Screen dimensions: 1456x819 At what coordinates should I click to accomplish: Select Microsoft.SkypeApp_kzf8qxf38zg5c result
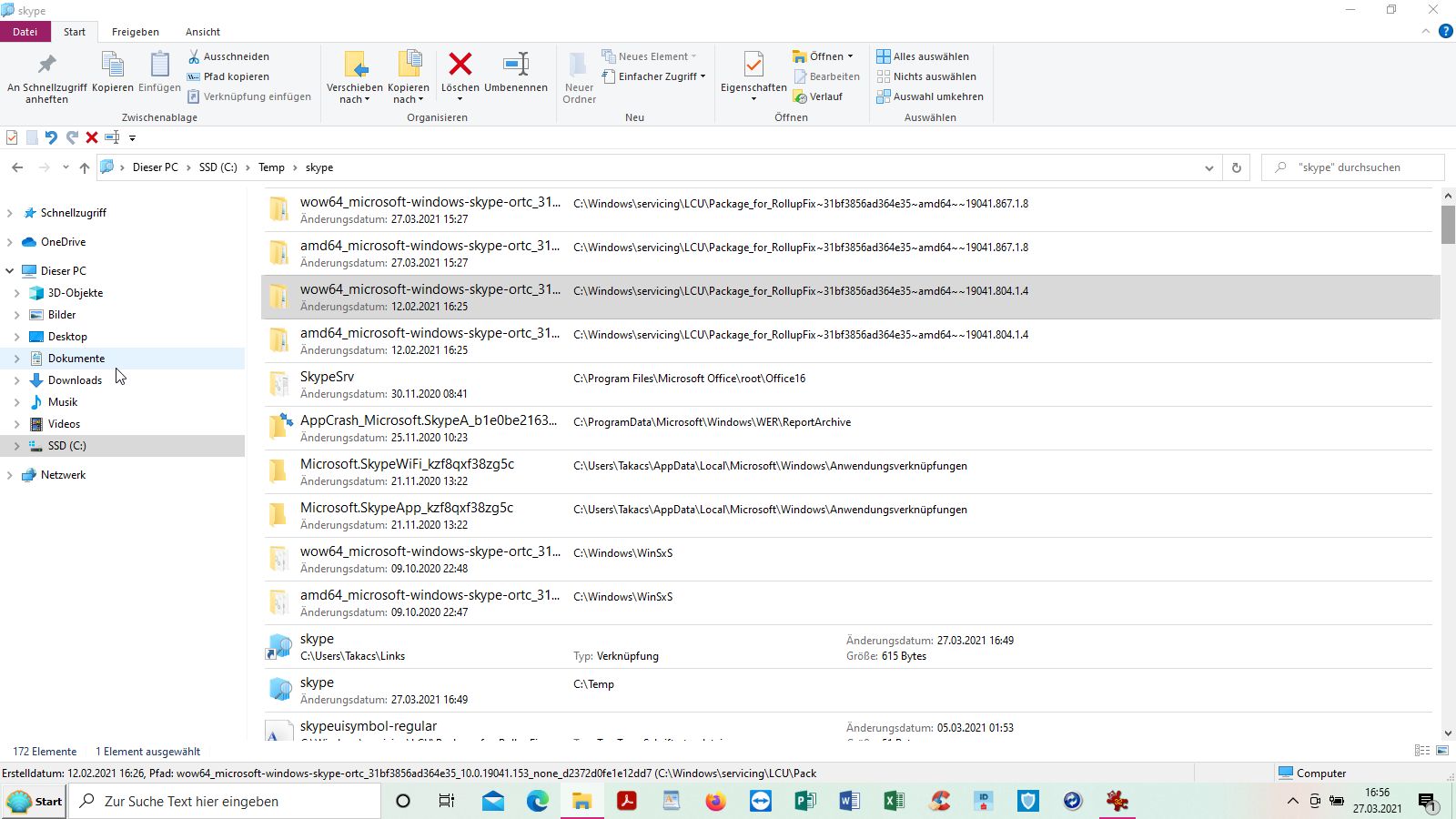pos(850,516)
